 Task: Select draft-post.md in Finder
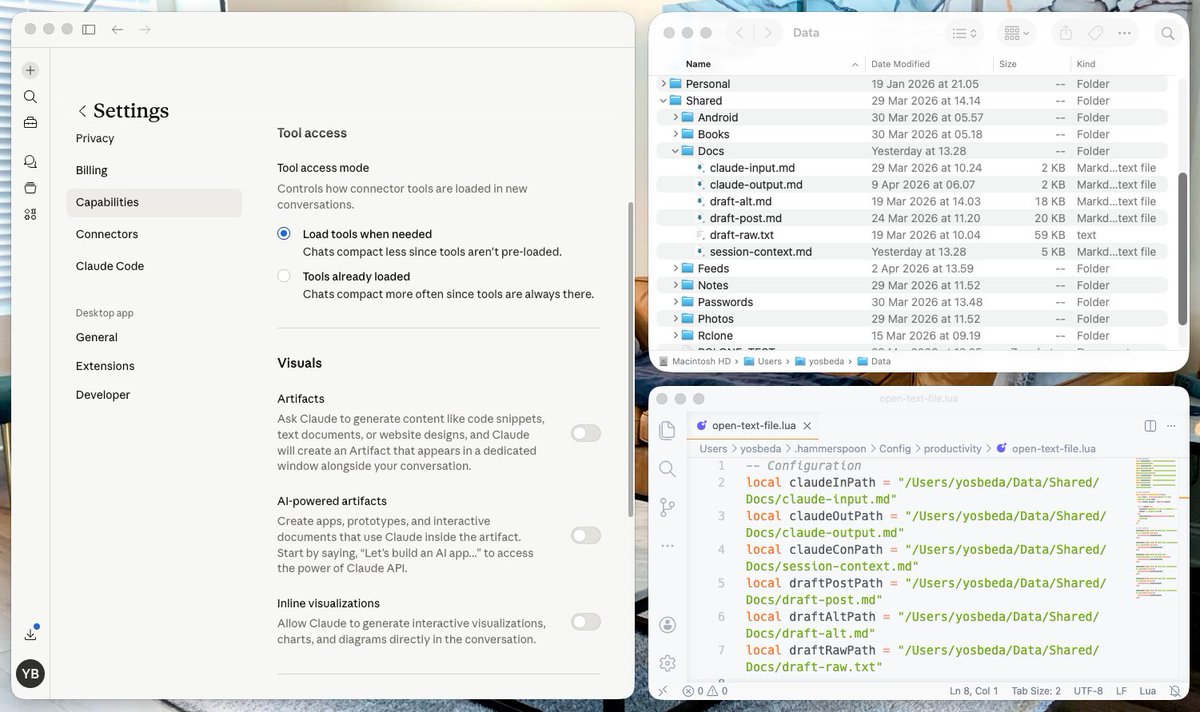745,218
